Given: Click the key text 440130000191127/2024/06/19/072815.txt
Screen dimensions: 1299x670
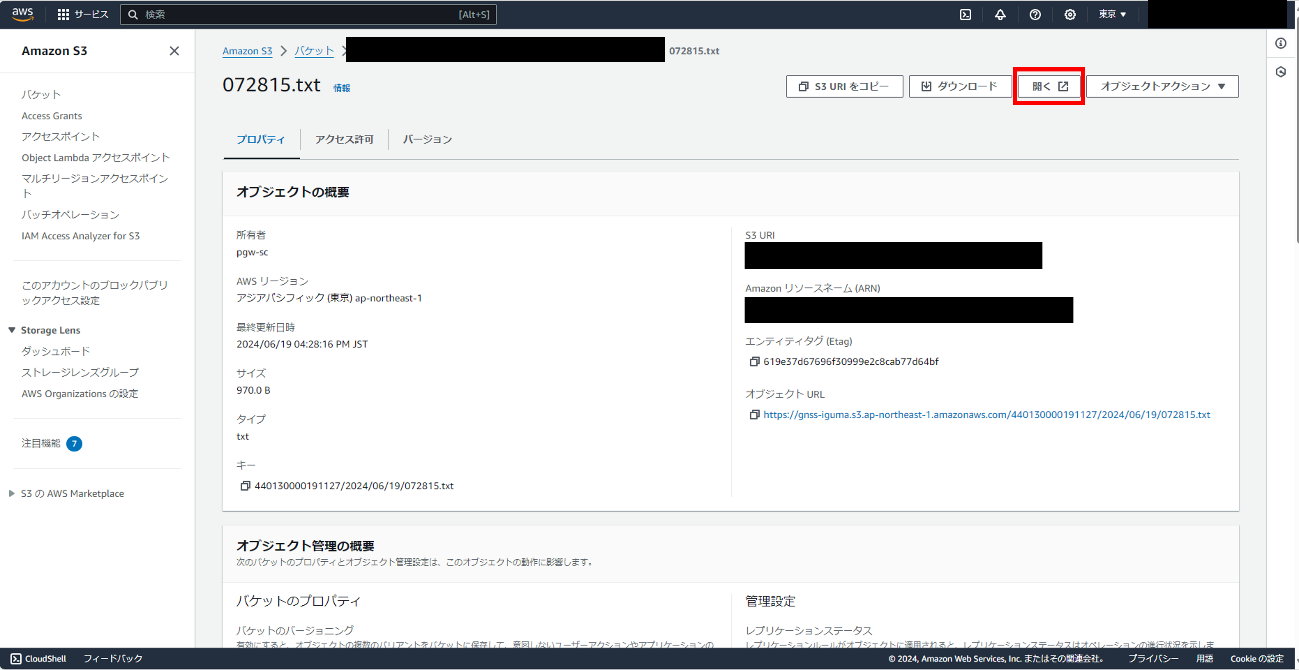Looking at the screenshot, I should (354, 486).
